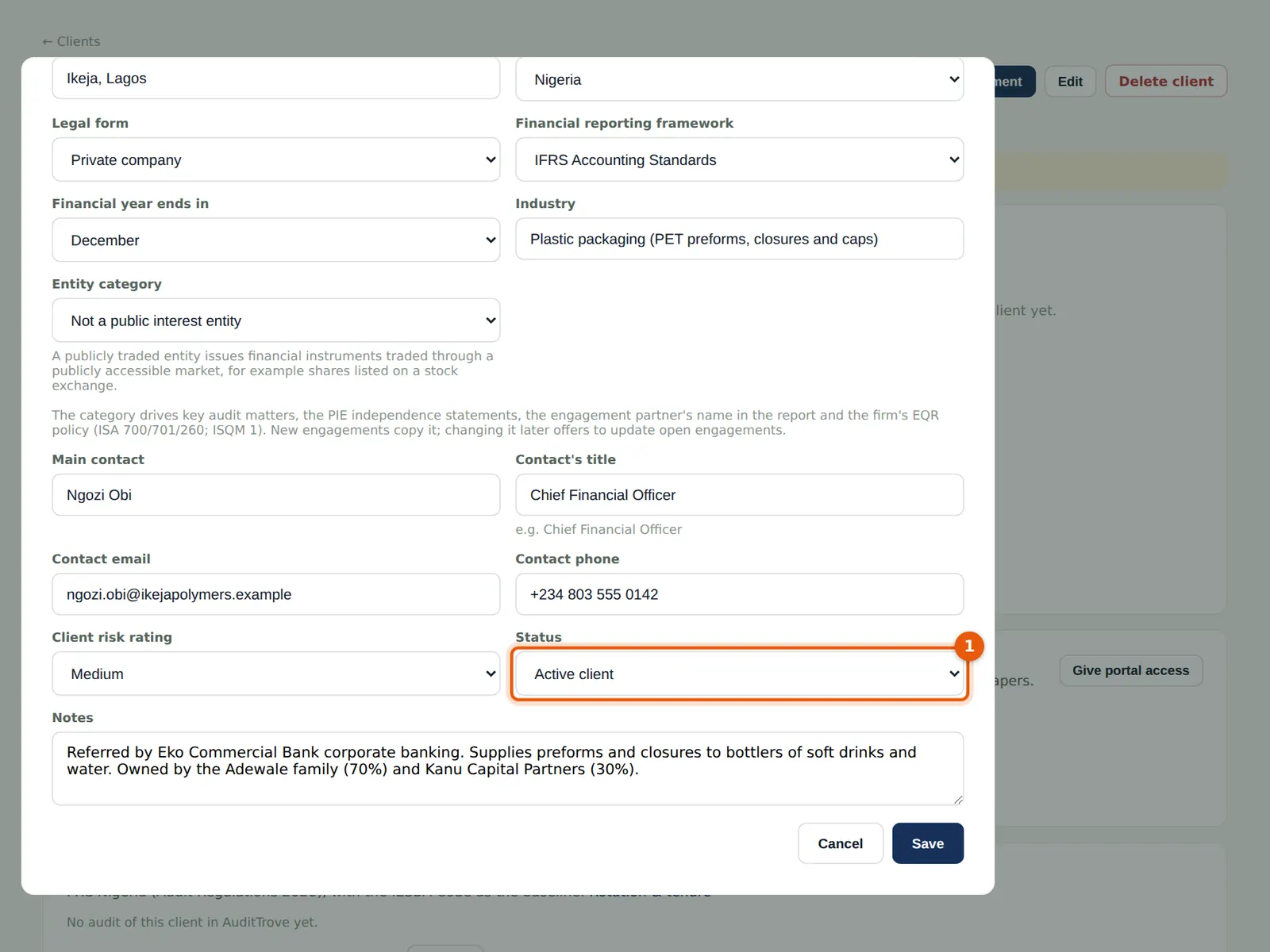Change the Financial year ends in month
Screen dimensions: 1270x952
(275, 240)
